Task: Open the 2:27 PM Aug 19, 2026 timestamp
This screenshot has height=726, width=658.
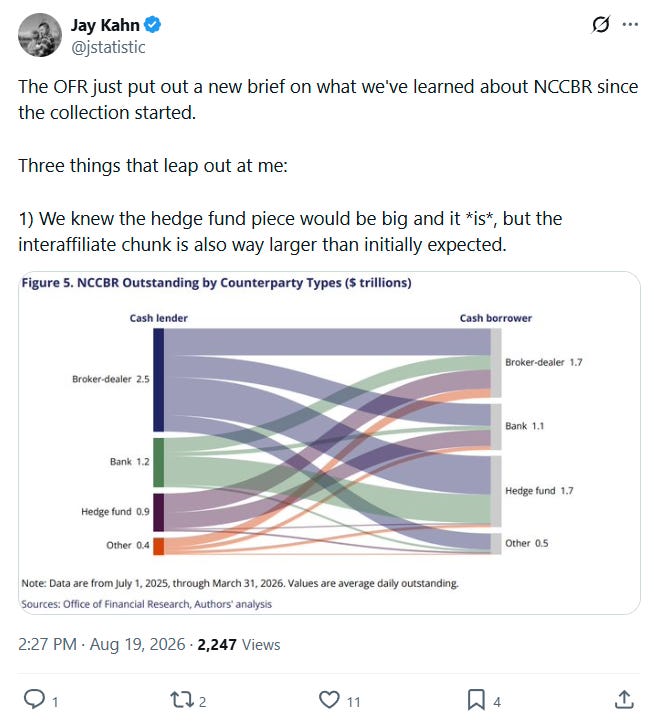Action: click(101, 644)
